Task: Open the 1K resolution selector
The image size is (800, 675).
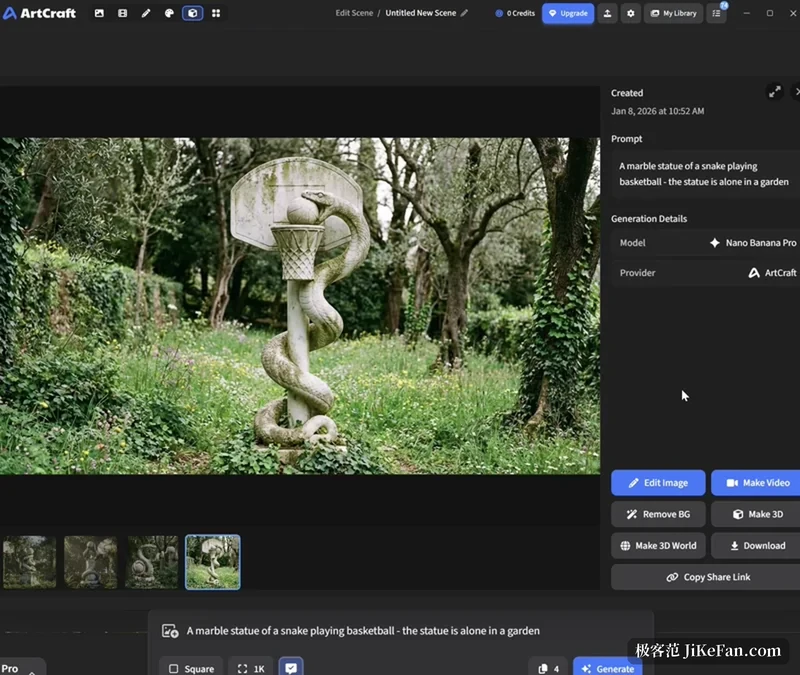Action: (251, 668)
